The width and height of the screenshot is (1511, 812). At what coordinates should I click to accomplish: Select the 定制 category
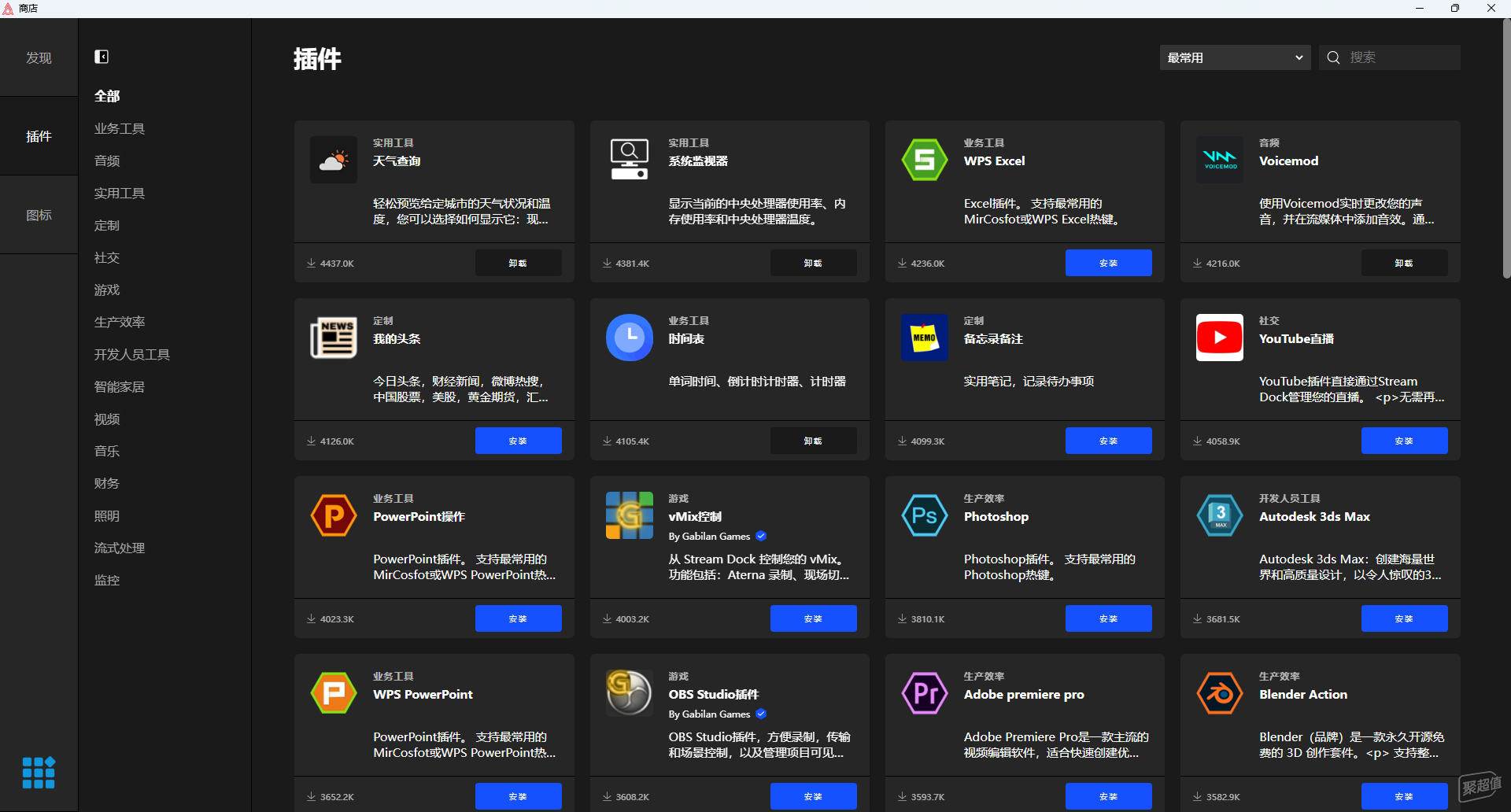click(x=107, y=225)
